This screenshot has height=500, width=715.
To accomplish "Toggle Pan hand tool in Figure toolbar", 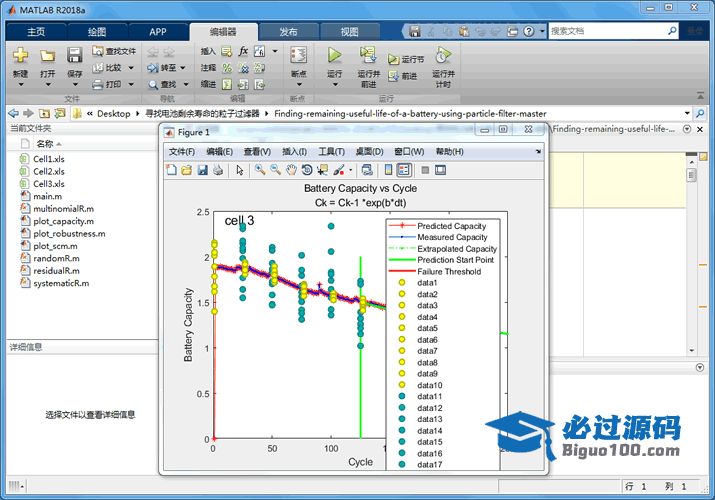I will [x=291, y=170].
